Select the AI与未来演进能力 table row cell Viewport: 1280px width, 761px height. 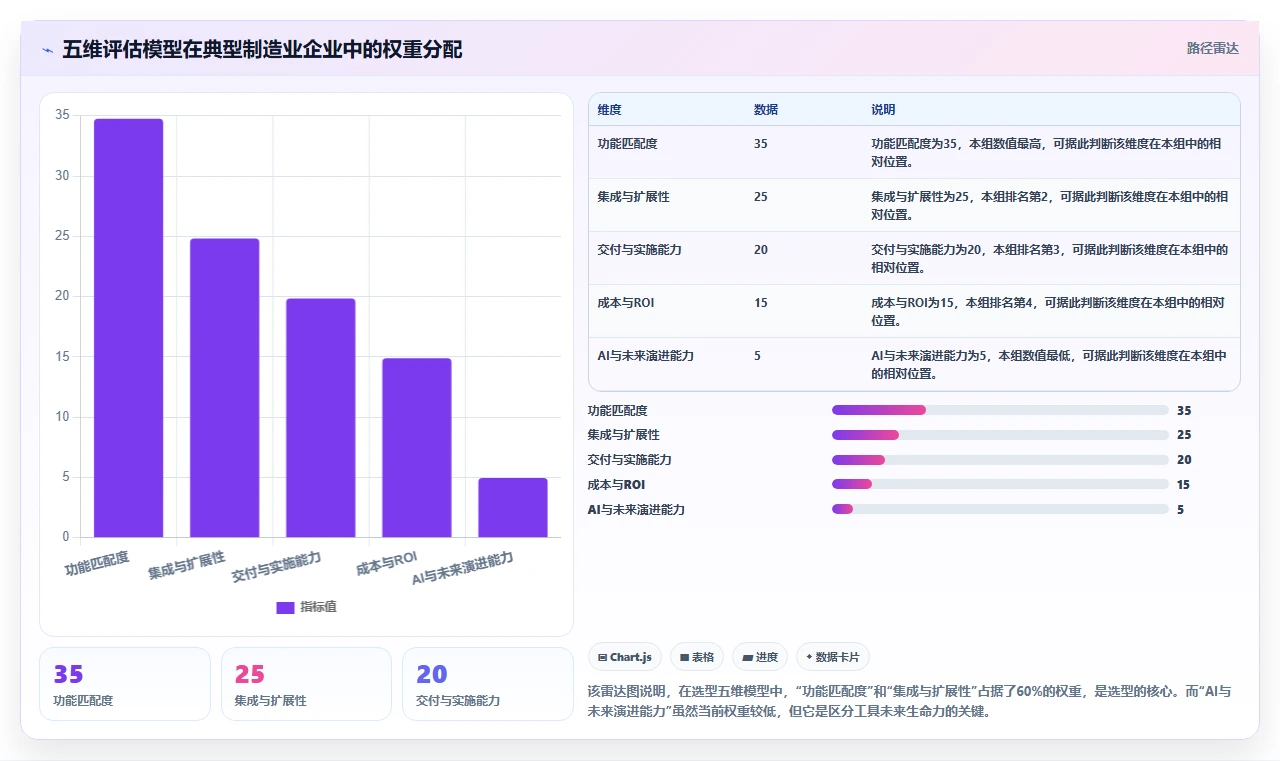(x=645, y=356)
